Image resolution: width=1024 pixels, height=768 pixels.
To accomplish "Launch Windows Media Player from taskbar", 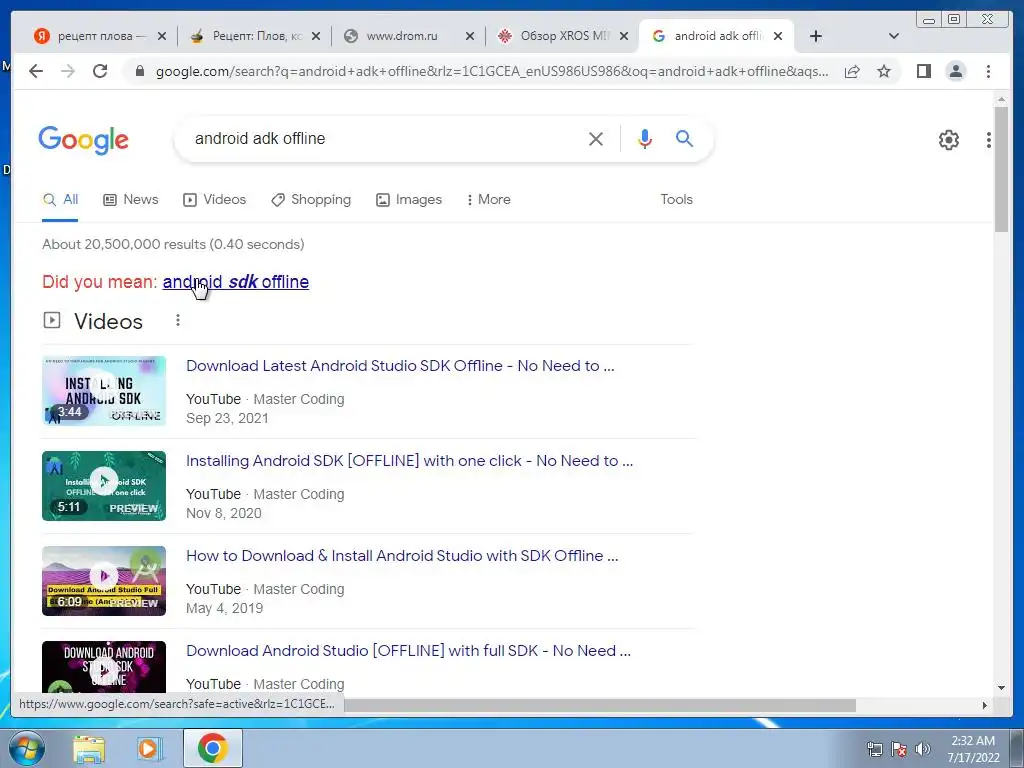I will pos(148,749).
